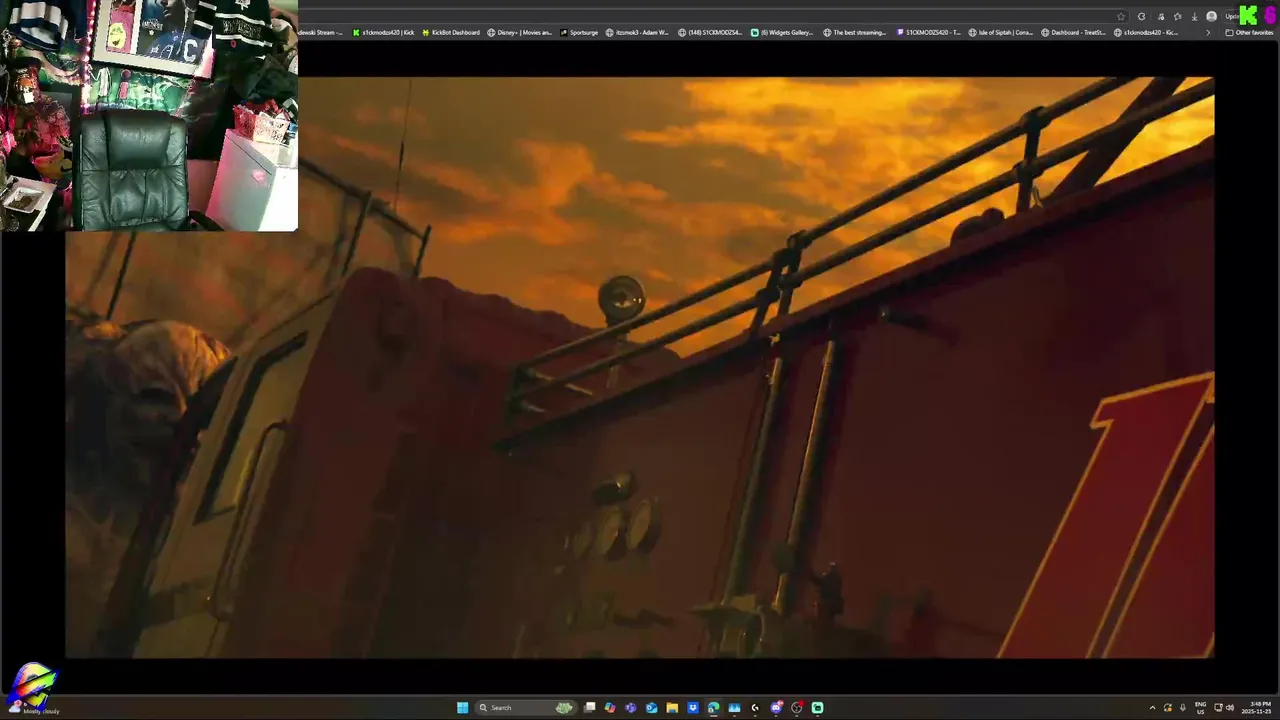1280x720 pixels.
Task: Open Logitech G HUB taskbar icon
Action: [755, 707]
